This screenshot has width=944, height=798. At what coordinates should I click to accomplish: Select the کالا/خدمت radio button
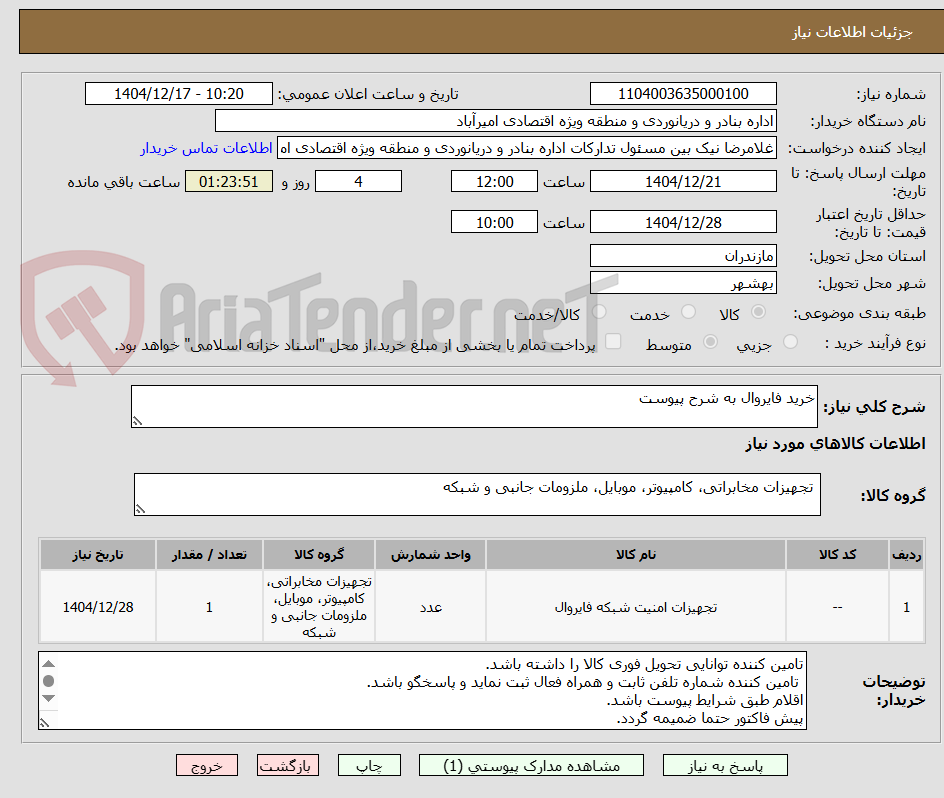click(599, 311)
